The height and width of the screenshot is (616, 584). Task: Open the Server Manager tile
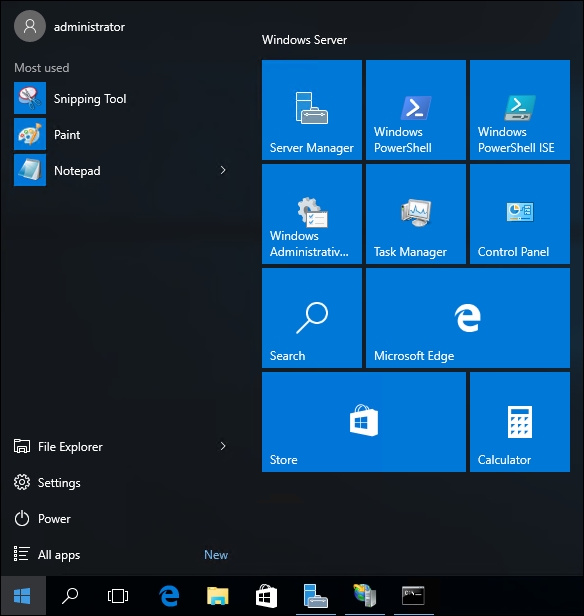(x=311, y=110)
